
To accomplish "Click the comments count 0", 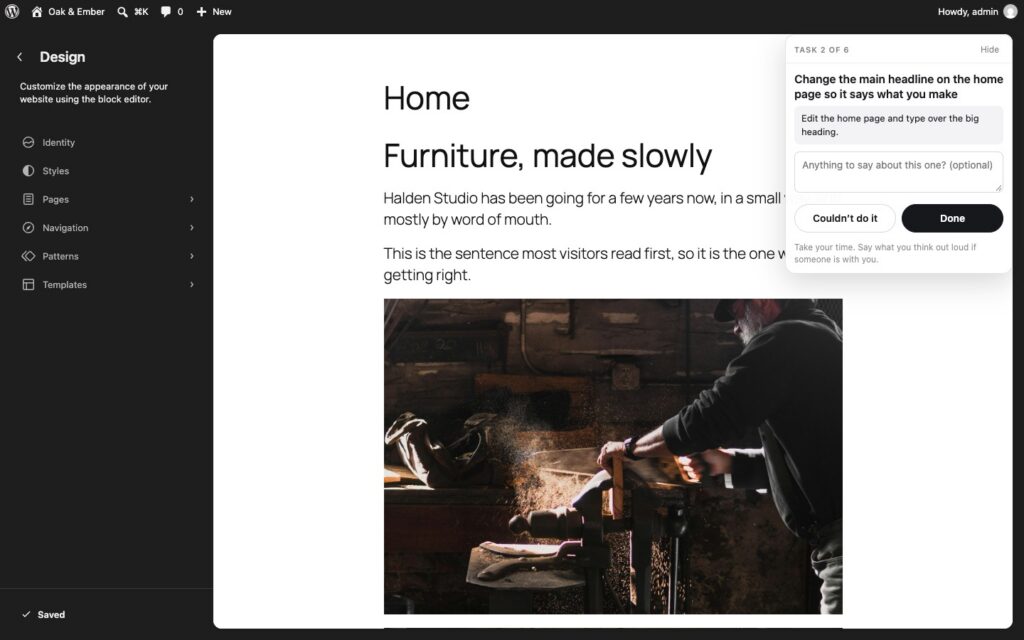I will click(x=180, y=12).
